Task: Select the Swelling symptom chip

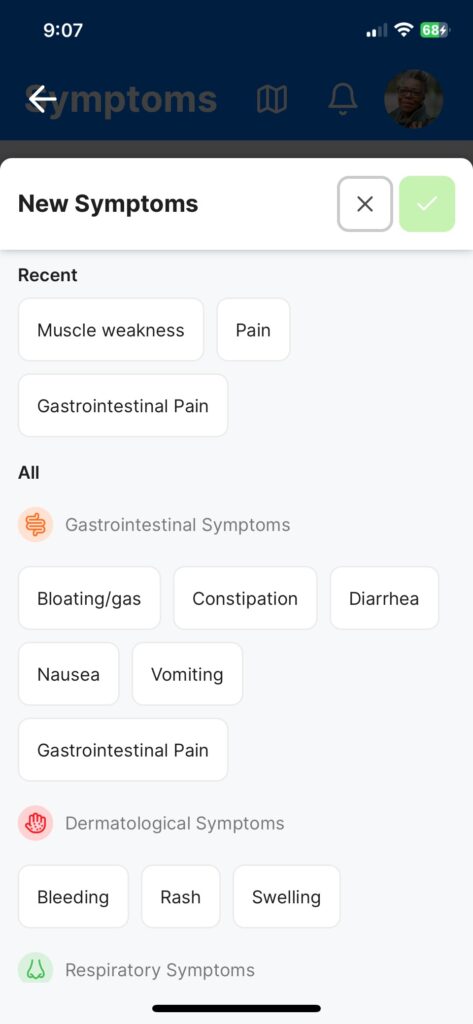Action: click(x=287, y=897)
